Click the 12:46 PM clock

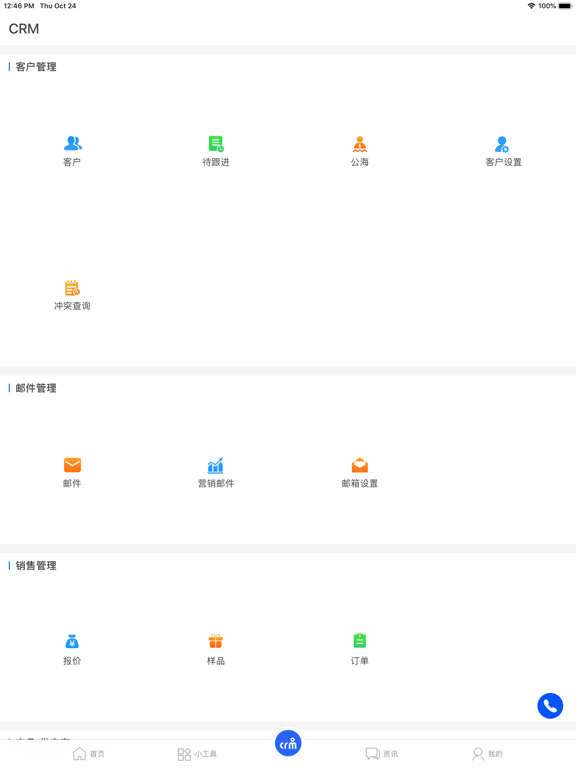pos(19,6)
